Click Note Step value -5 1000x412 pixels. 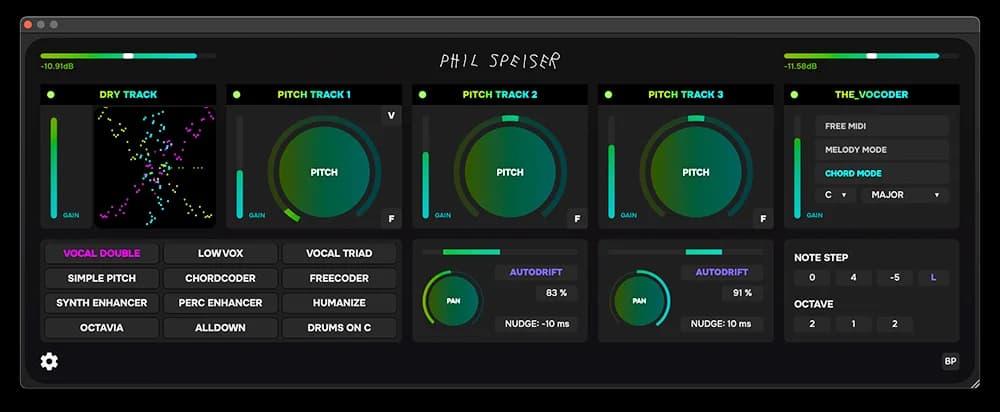pyautogui.click(x=895, y=278)
